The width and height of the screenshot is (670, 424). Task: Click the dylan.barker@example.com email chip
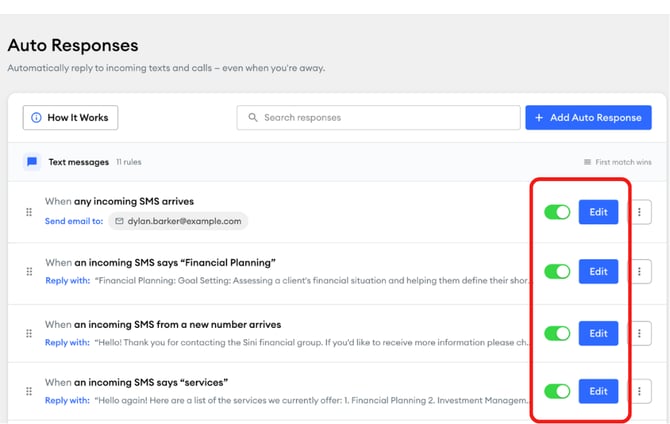[178, 221]
